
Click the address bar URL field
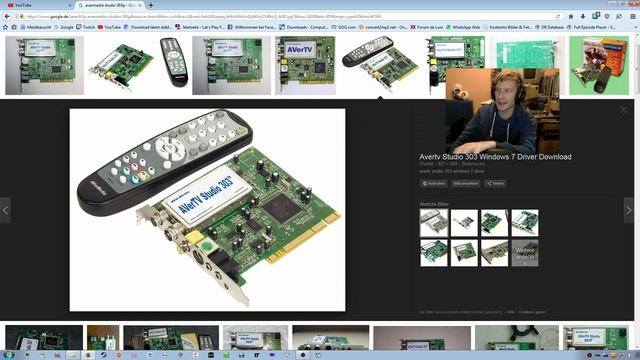286,16
